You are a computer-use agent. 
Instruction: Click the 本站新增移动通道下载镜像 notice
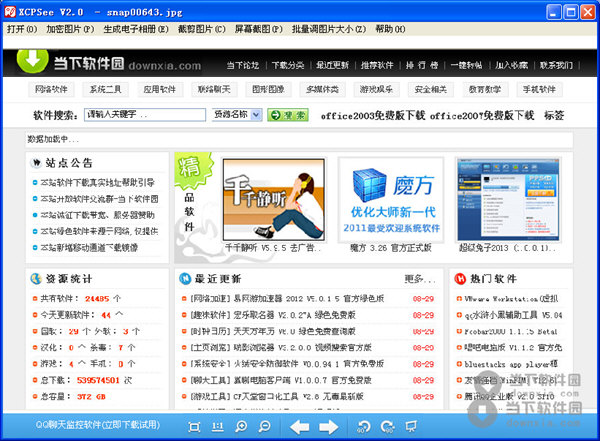tap(89, 248)
